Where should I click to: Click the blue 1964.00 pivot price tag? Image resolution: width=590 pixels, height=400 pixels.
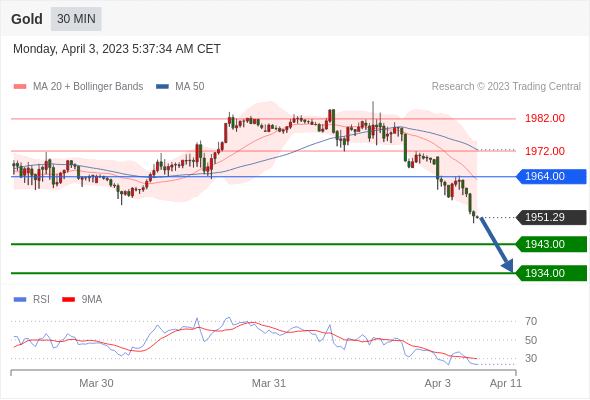coord(551,176)
